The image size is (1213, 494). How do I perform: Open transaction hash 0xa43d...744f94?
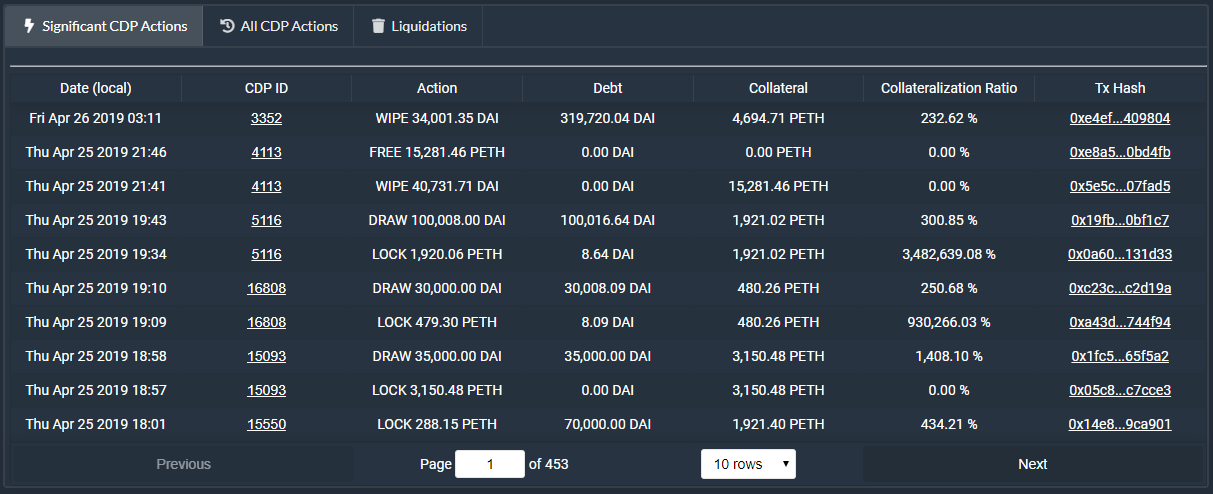point(1120,322)
